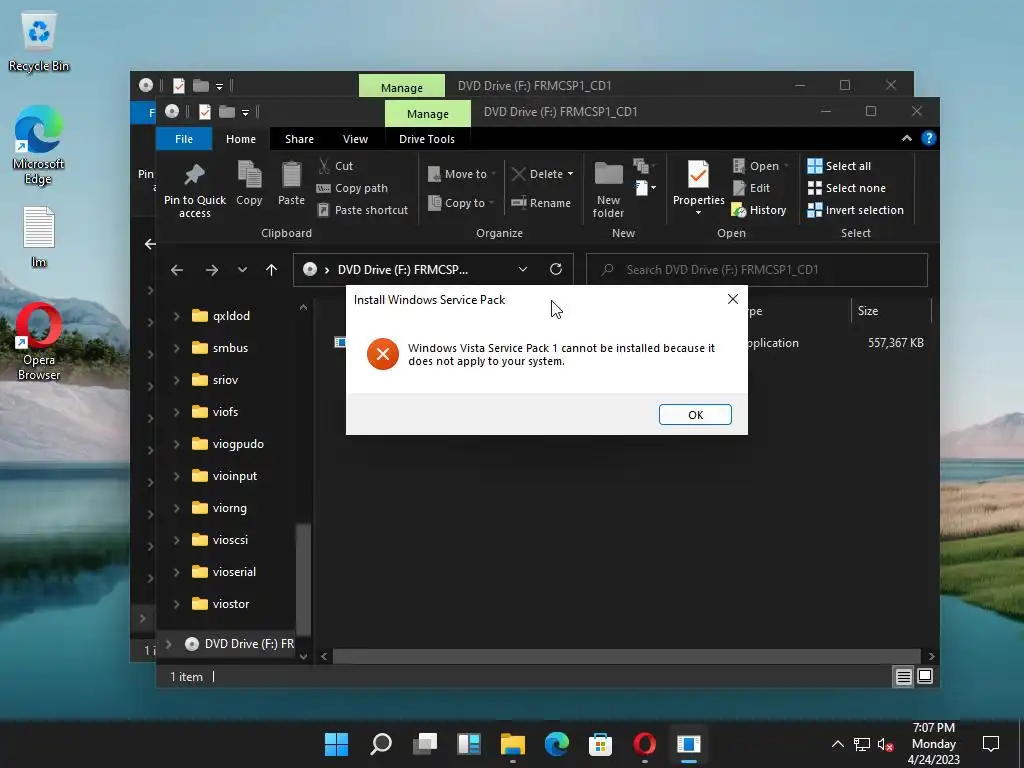Switch to details view layout icon
Image resolution: width=1024 pixels, height=768 pixels.
tap(903, 677)
